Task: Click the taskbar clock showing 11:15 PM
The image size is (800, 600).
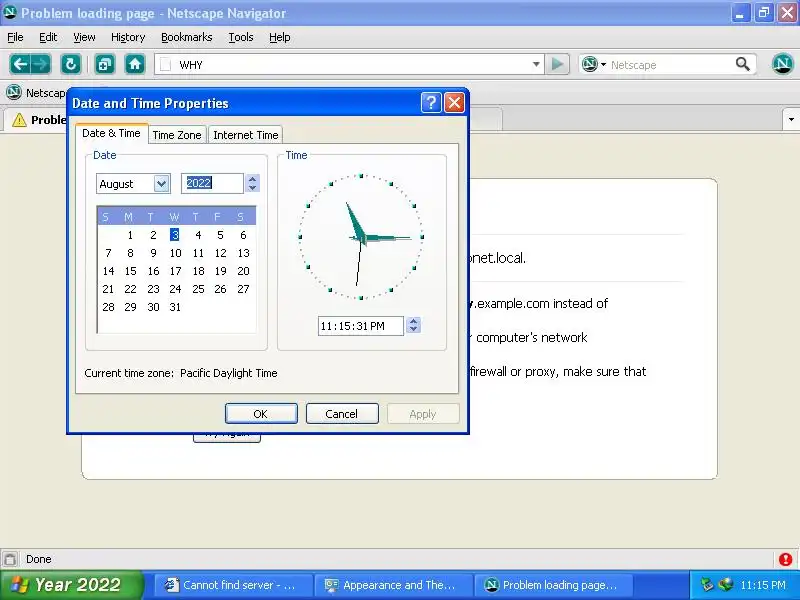Action: (763, 585)
